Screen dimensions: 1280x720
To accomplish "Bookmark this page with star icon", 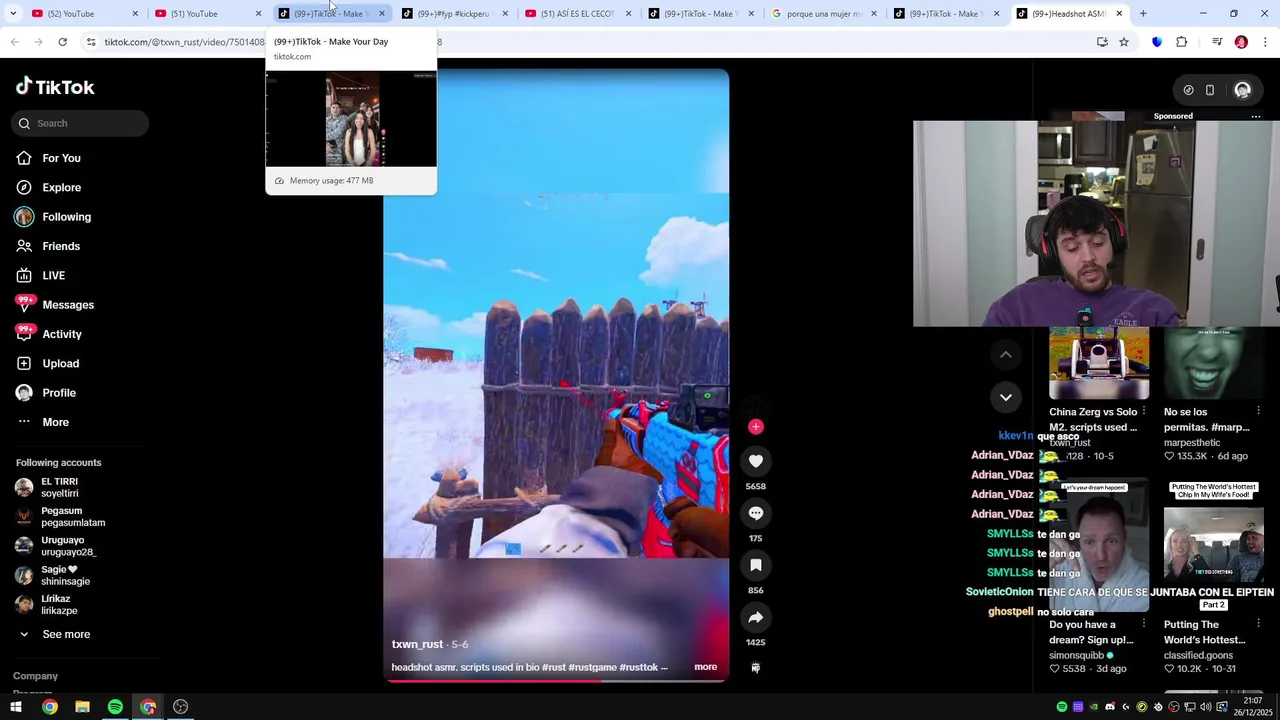I will coord(1124,42).
